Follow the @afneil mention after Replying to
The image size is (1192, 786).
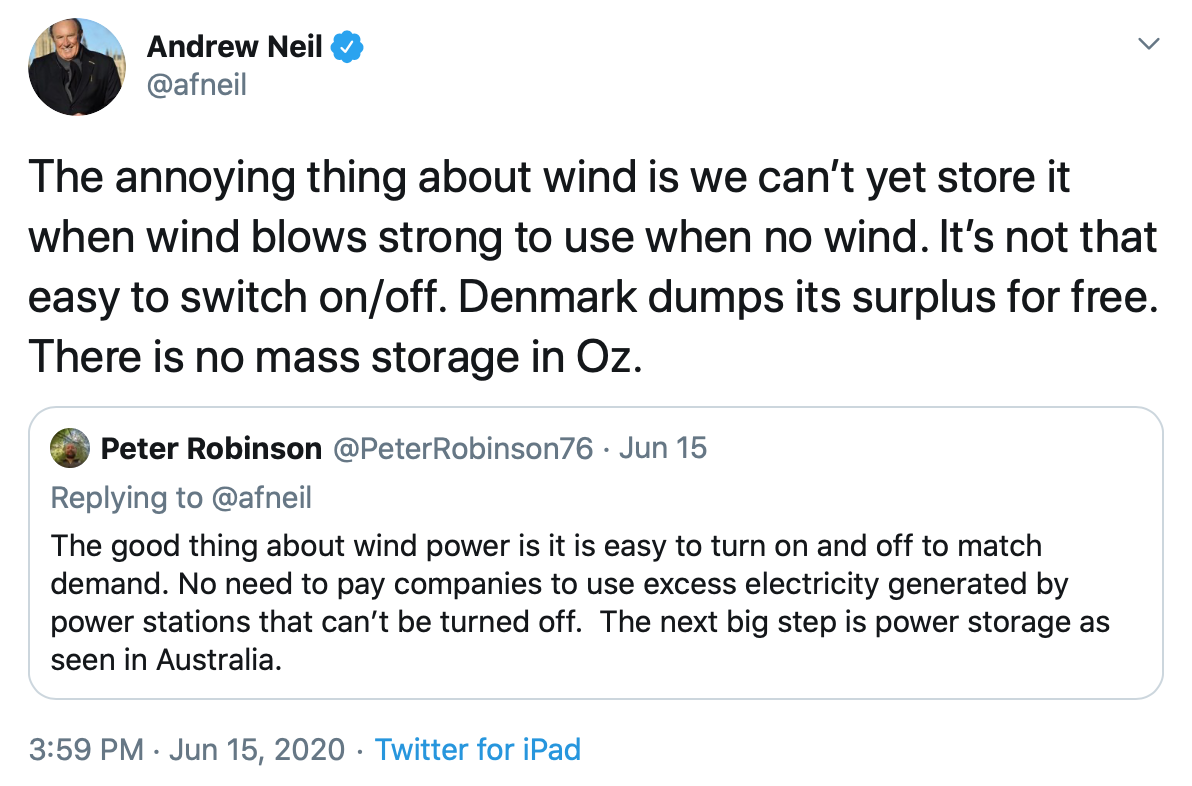pos(262,498)
